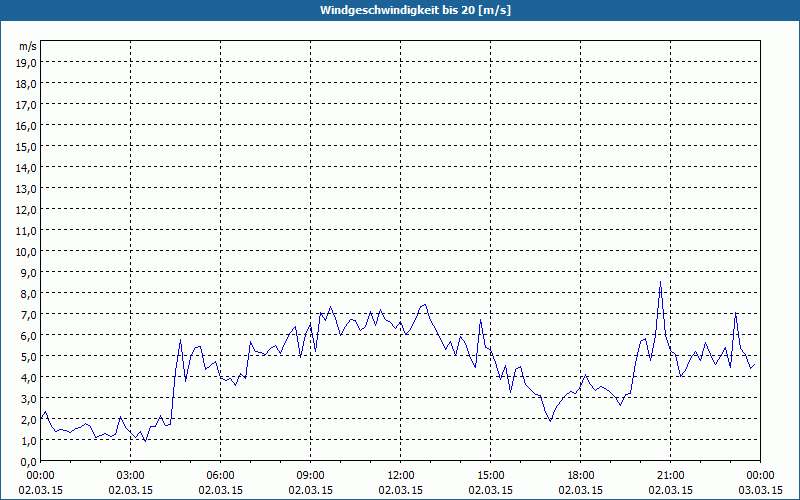Select the "15:00" time label

(490, 476)
